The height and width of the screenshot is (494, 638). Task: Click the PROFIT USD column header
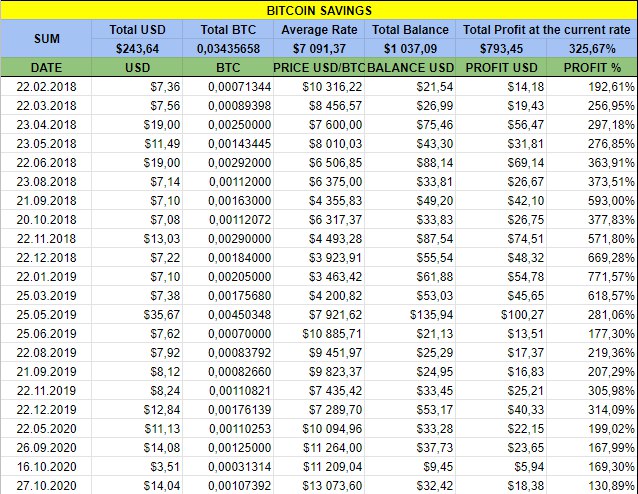(501, 67)
